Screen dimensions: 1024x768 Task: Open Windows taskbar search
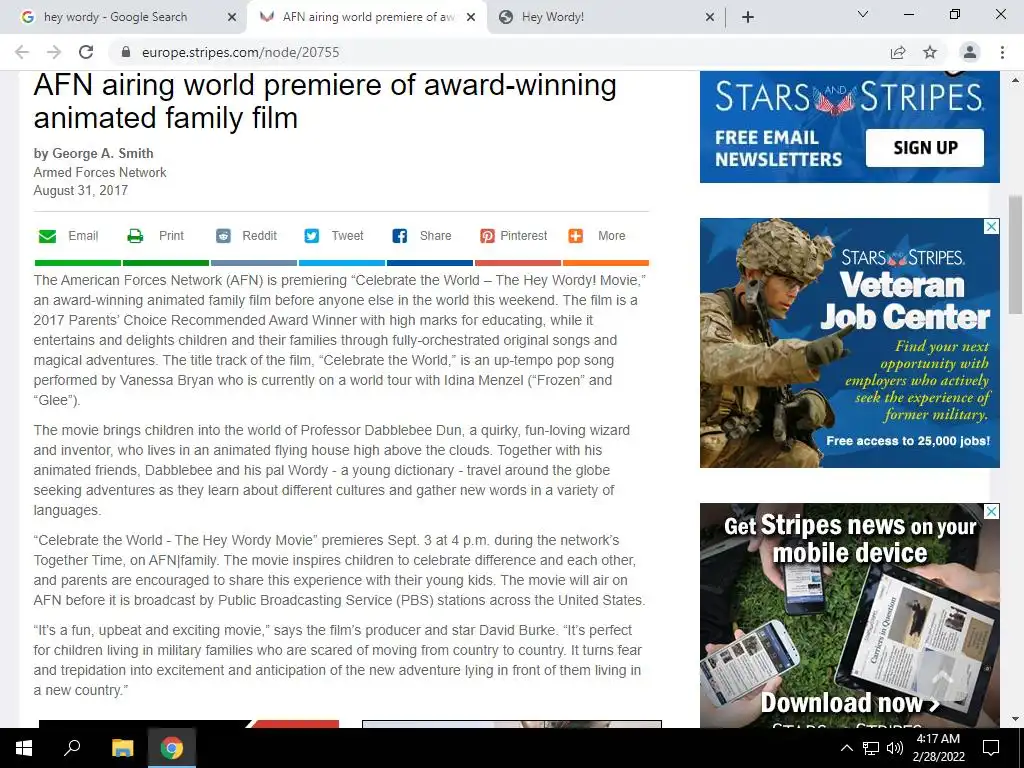pos(72,748)
